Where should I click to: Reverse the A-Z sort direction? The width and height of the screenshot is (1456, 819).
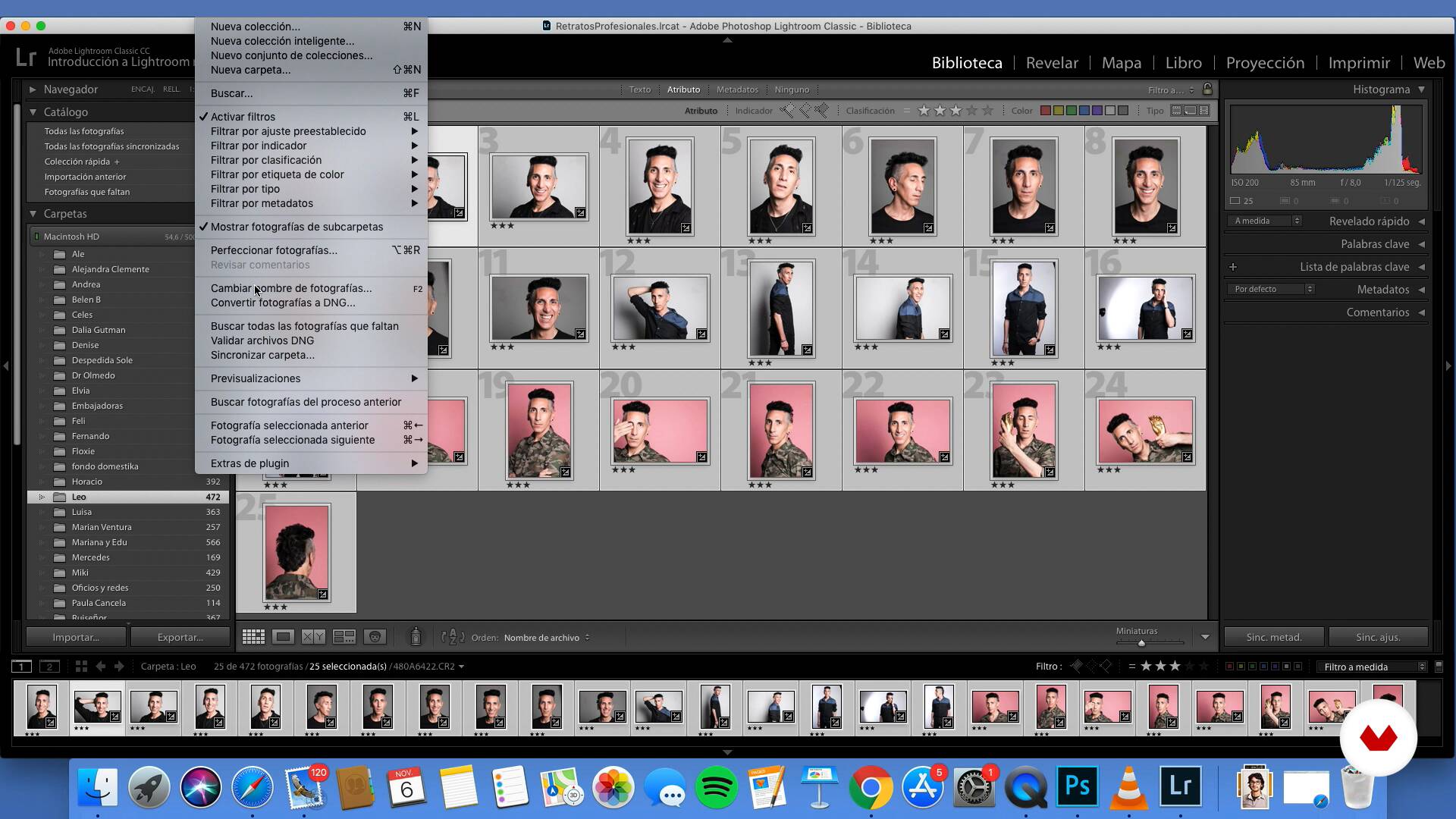pos(453,637)
